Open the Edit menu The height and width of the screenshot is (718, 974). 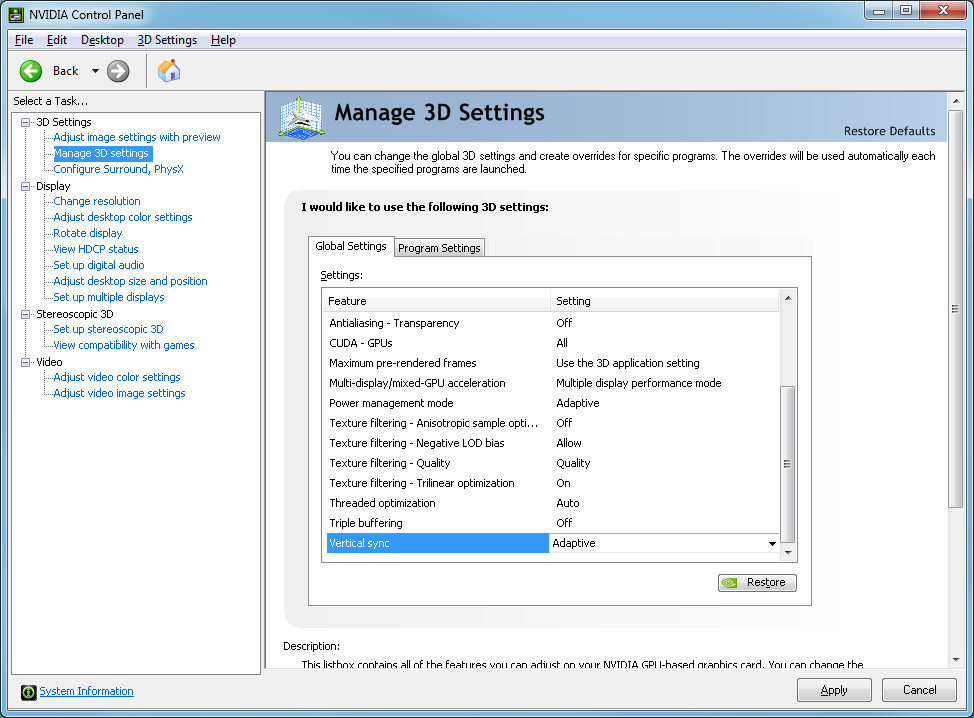point(57,40)
